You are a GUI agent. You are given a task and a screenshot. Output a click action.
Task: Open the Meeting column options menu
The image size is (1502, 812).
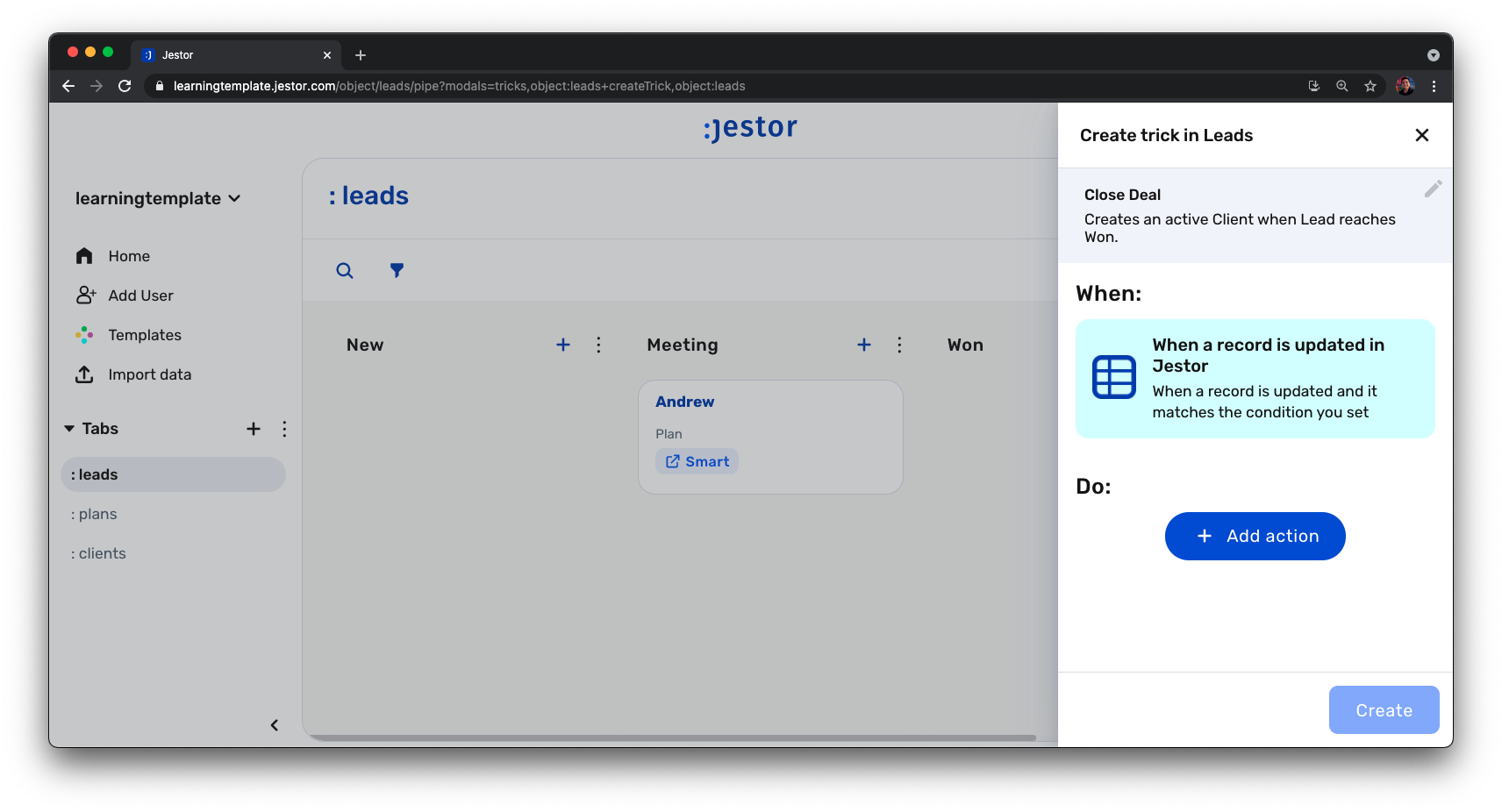click(x=899, y=345)
